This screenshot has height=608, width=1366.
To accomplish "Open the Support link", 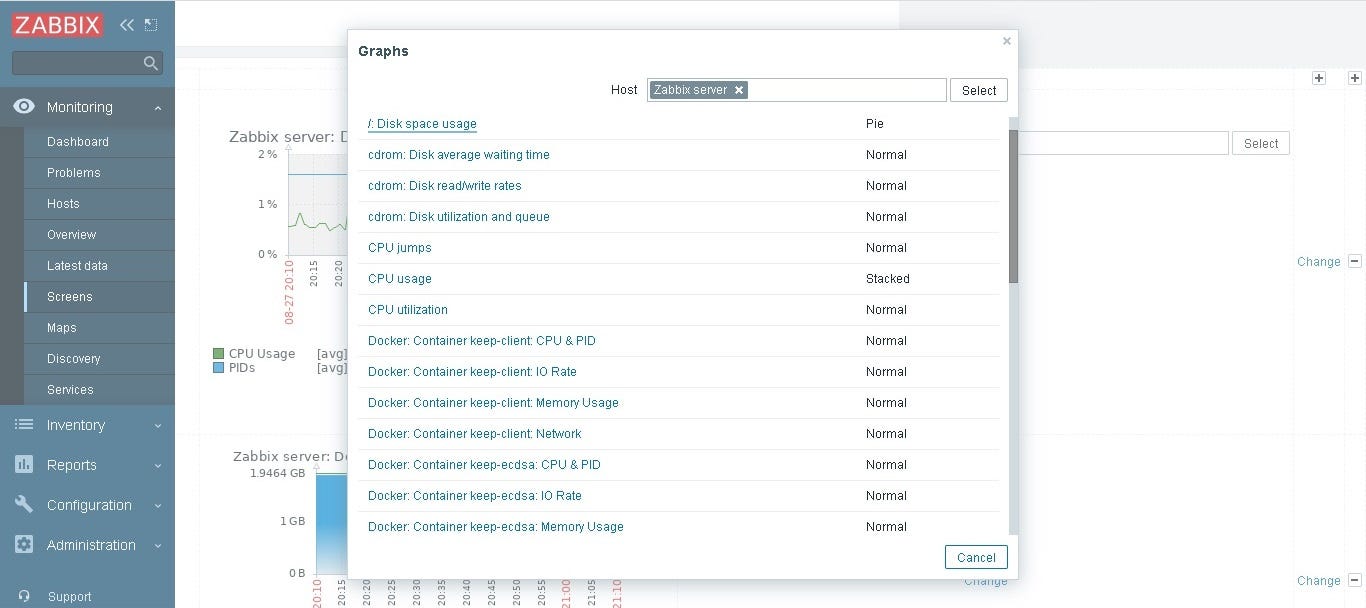I will (70, 597).
